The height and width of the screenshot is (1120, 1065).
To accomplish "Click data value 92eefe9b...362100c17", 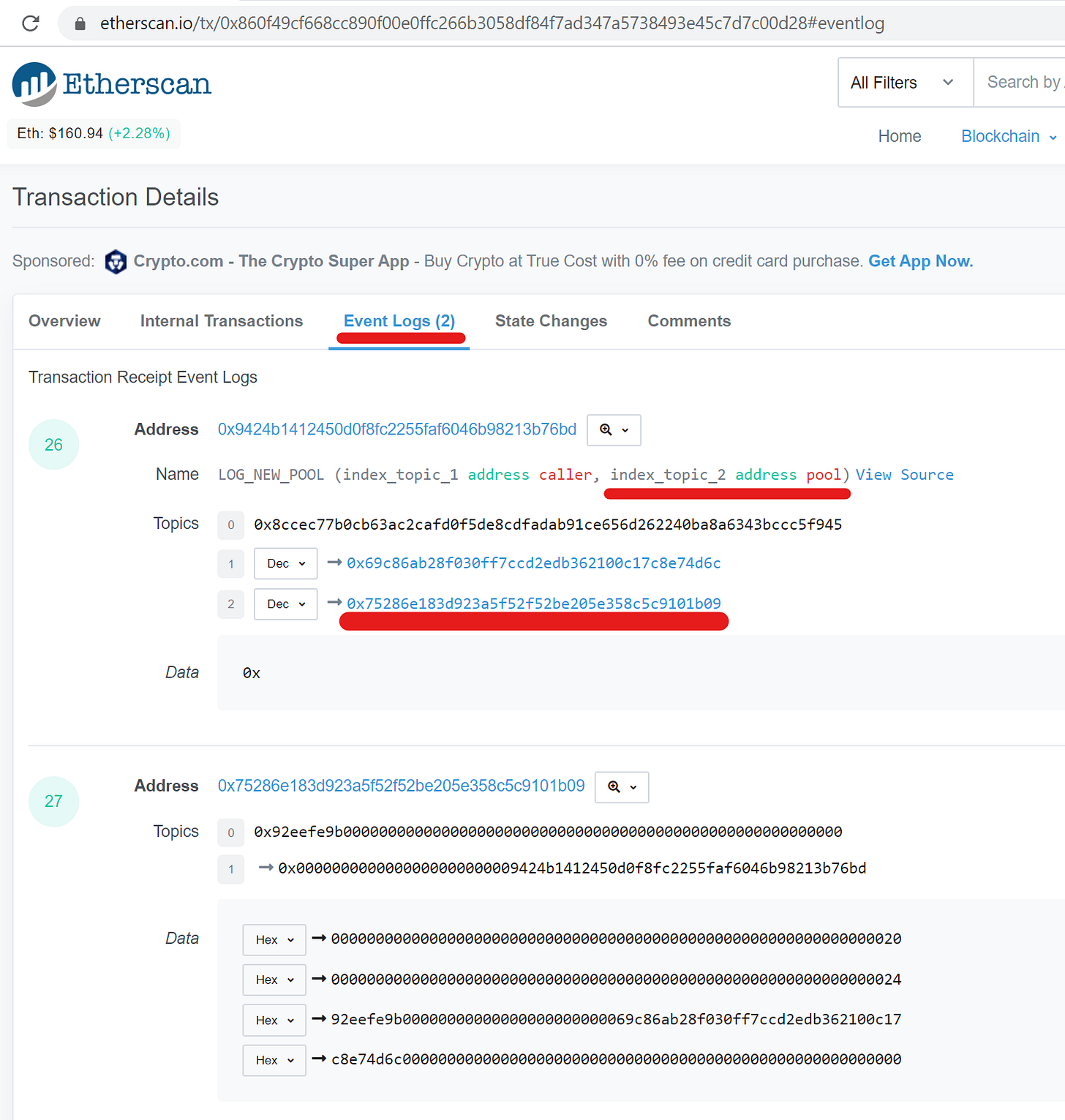I will [x=616, y=1020].
